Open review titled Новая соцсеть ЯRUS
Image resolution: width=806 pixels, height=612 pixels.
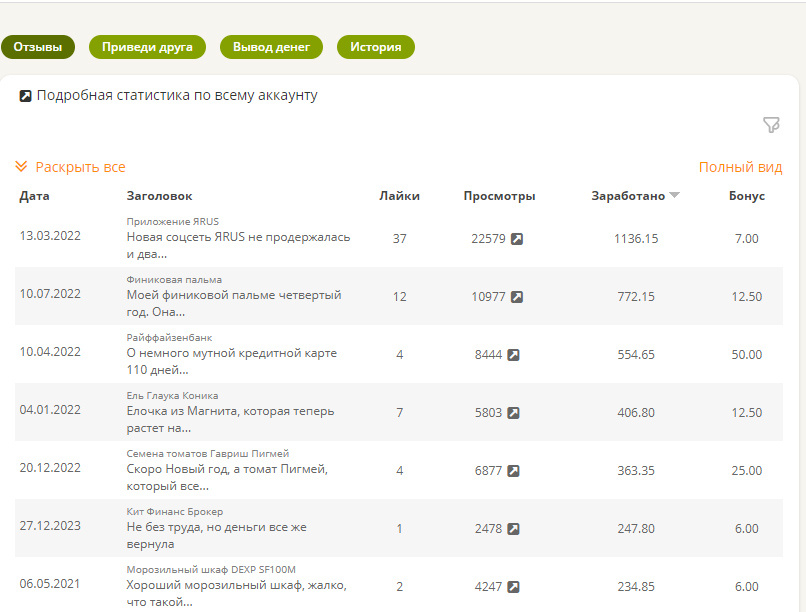coord(238,246)
